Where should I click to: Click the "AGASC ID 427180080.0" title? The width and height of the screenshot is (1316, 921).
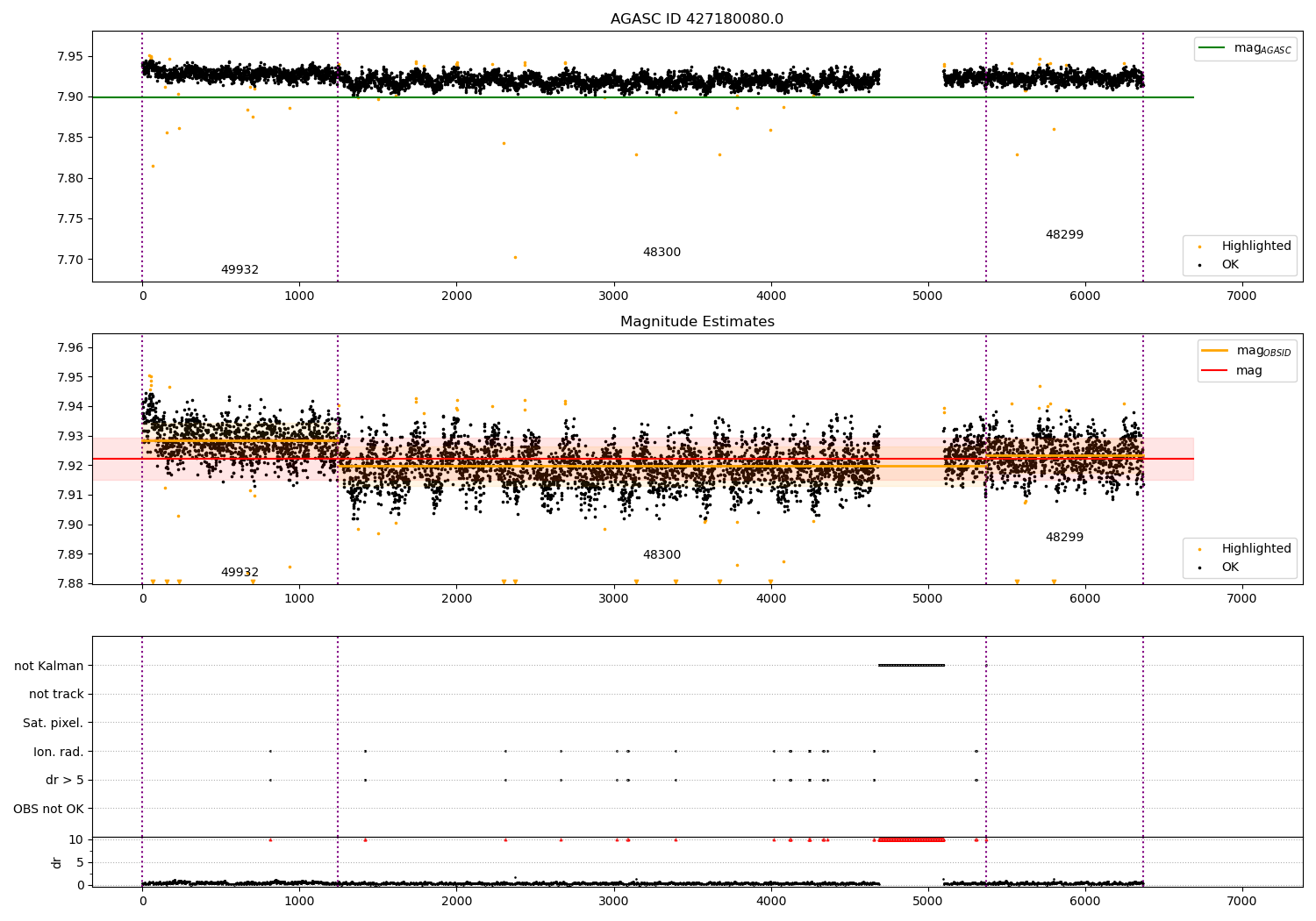(x=697, y=19)
